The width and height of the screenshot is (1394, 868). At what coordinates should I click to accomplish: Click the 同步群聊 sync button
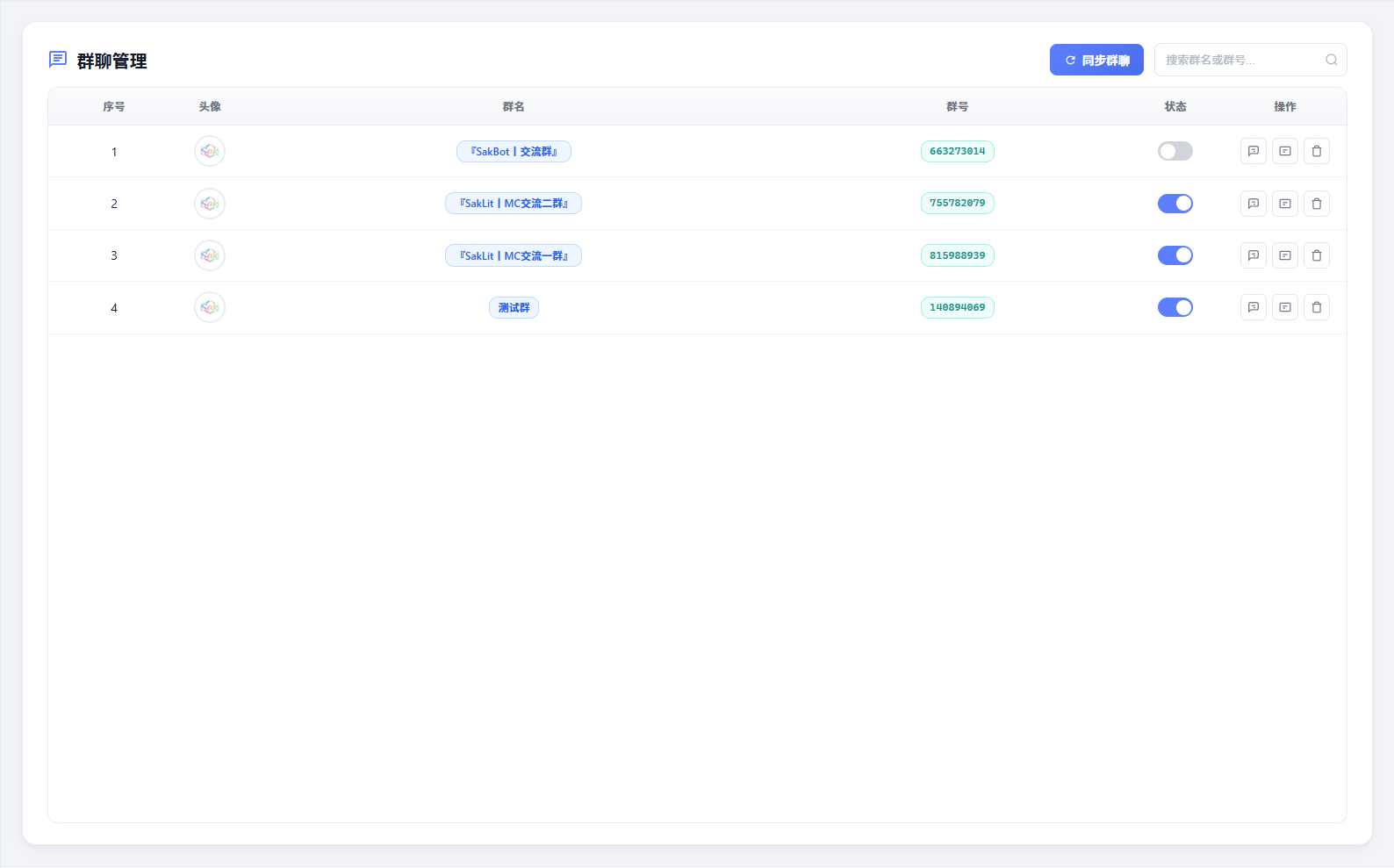[1096, 60]
